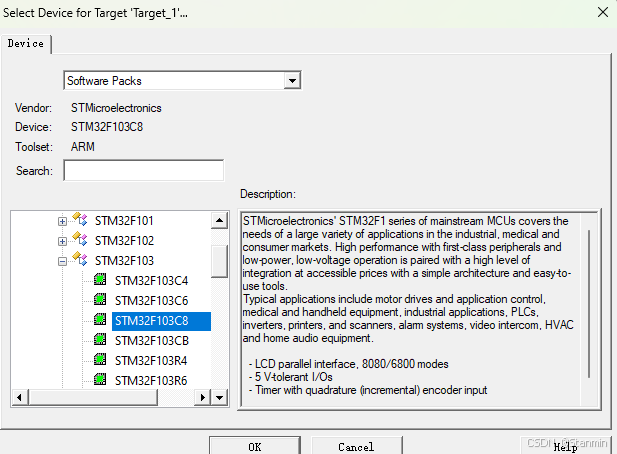This screenshot has height=454, width=617.
Task: Close the Select Device dialog
Action: (x=602, y=12)
